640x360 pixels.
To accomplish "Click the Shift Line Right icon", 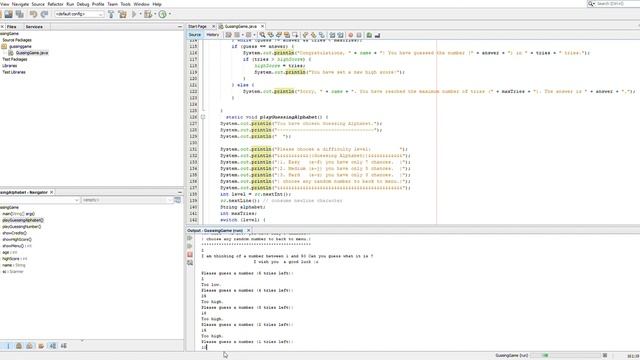I will [x=340, y=35].
